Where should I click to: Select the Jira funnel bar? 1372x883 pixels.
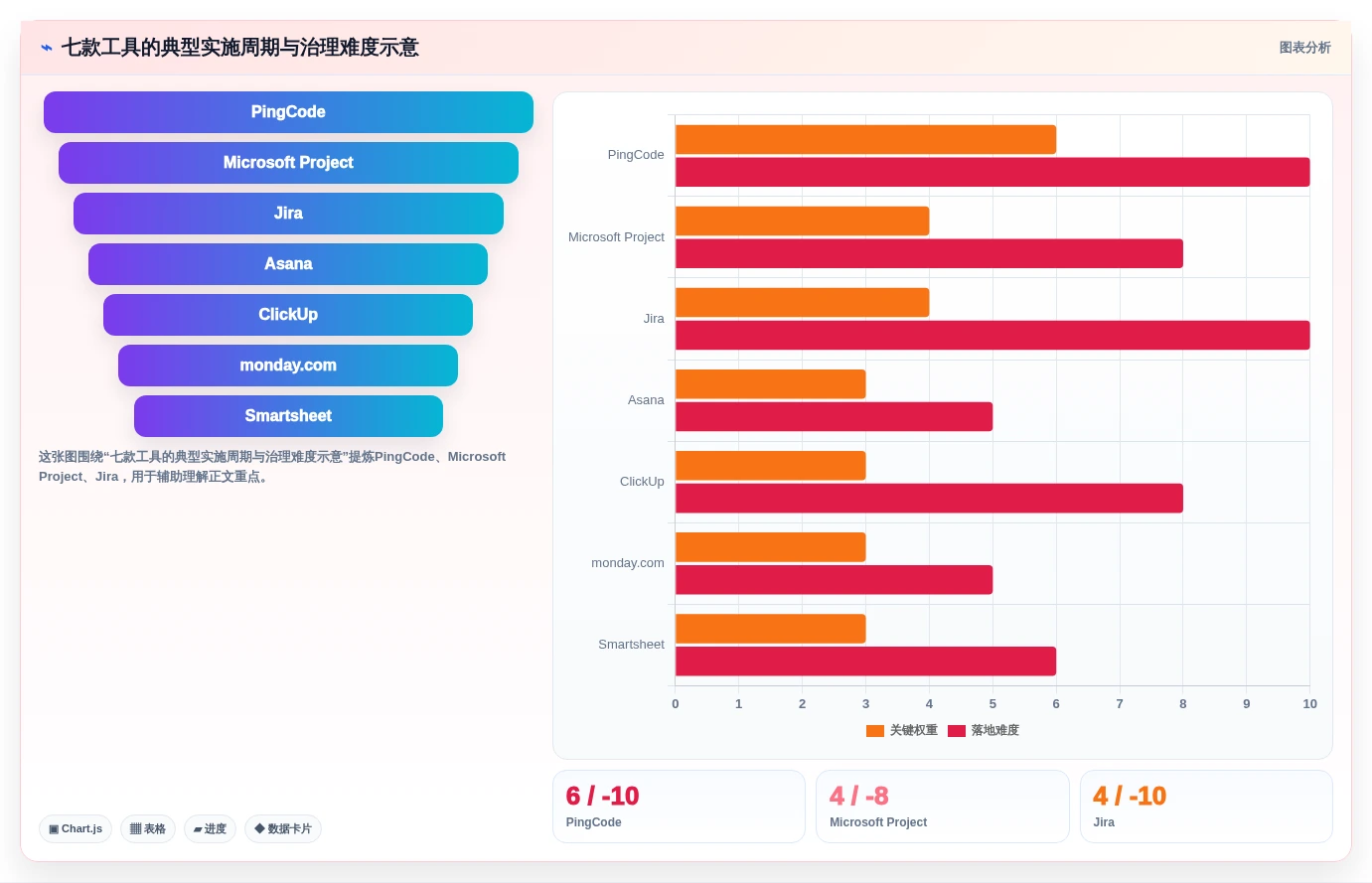click(x=288, y=214)
